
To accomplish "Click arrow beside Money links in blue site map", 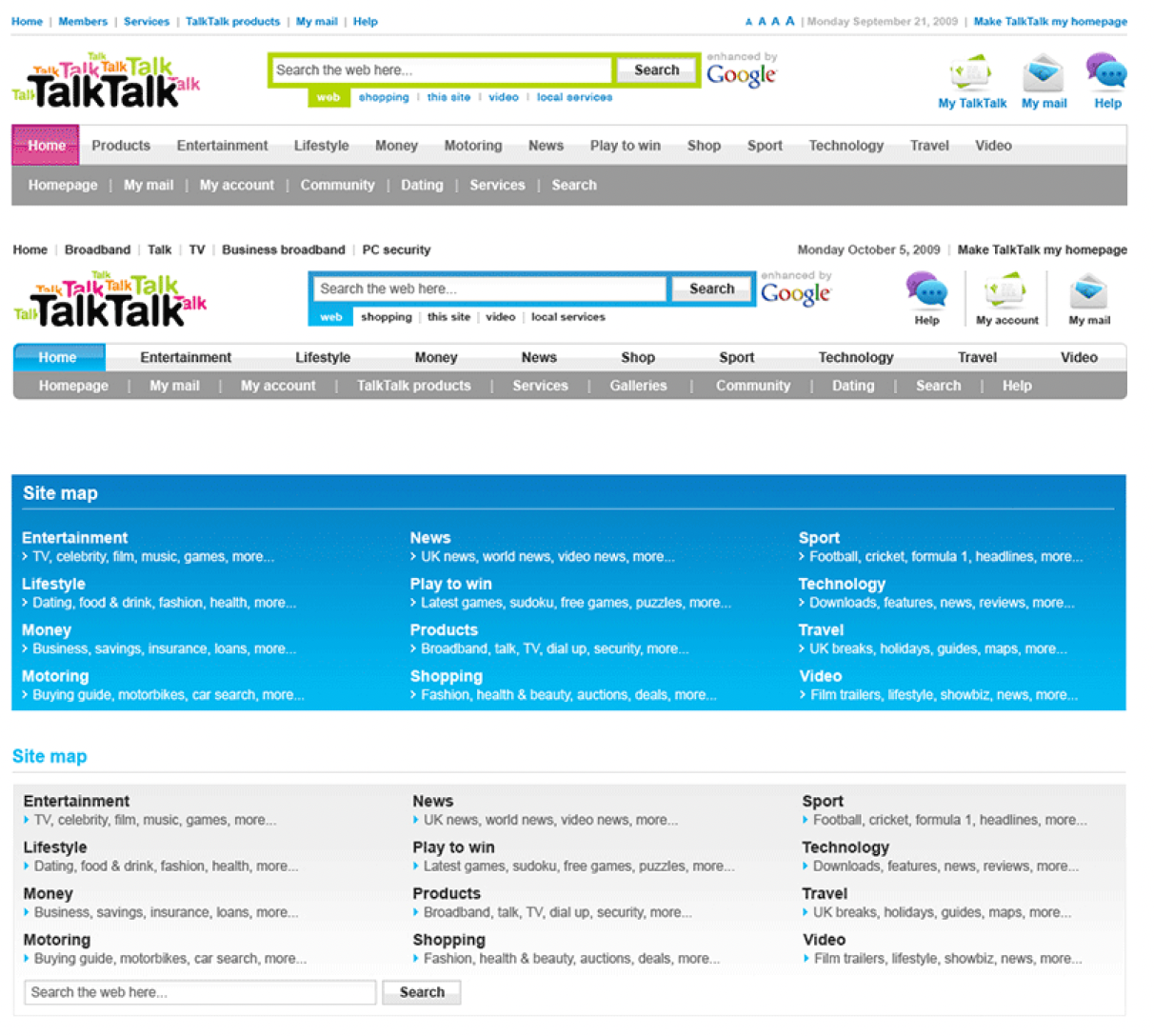I will (x=25, y=648).
